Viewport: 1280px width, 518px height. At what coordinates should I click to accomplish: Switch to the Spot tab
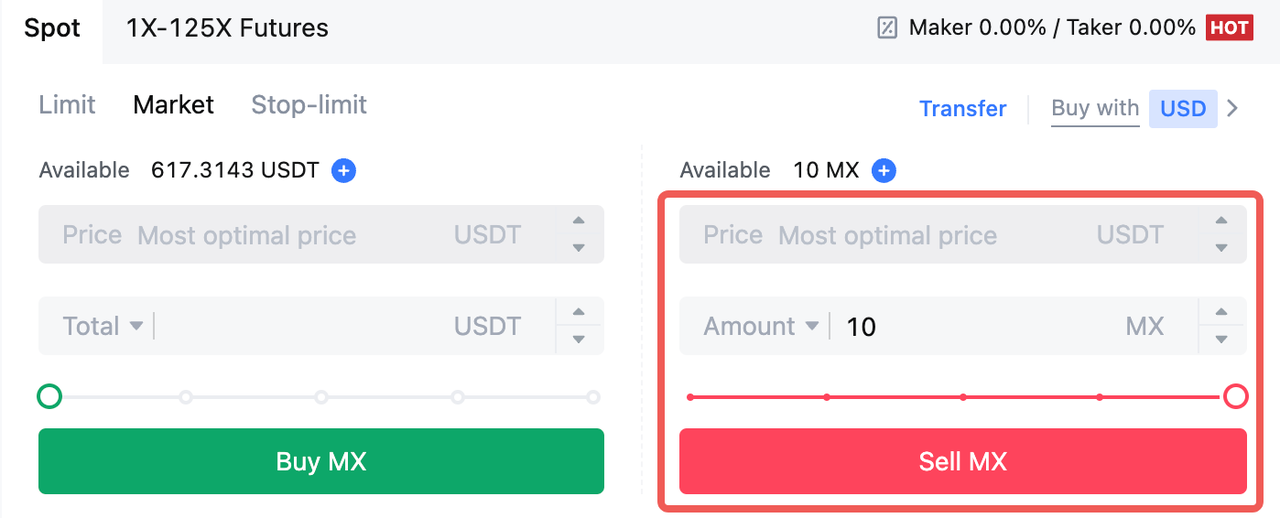click(x=52, y=28)
